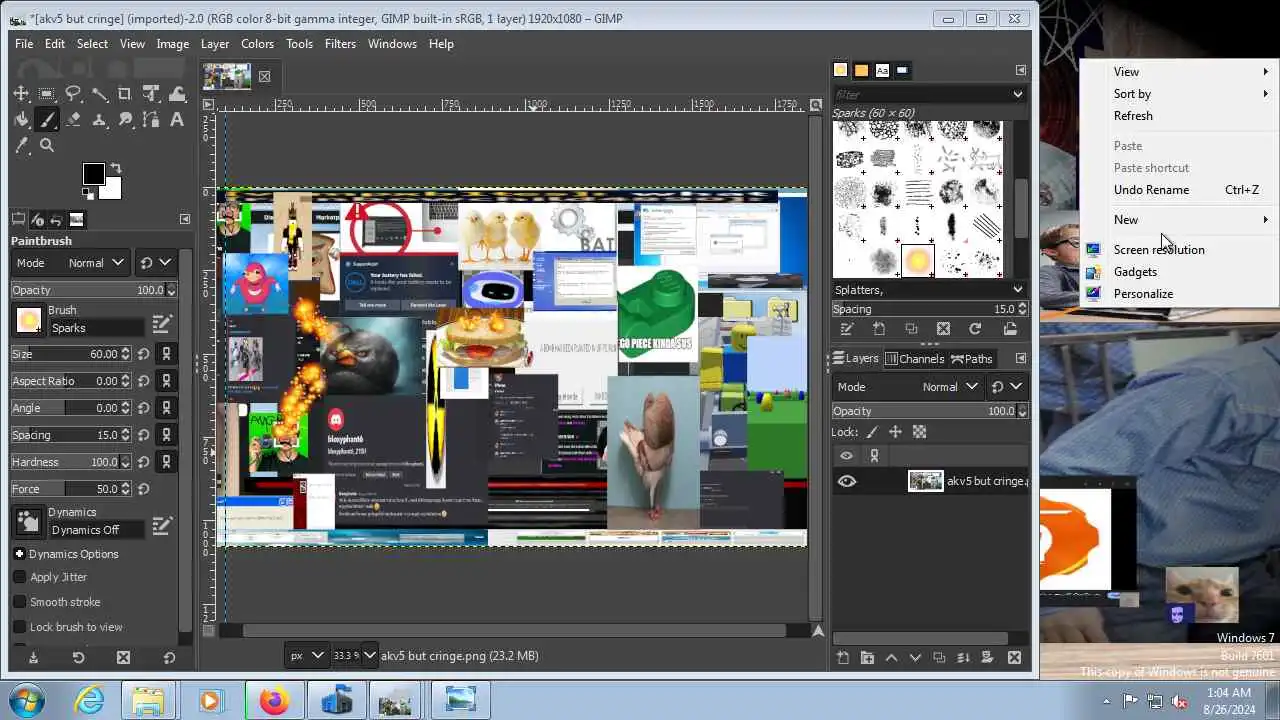Toggle lock pixels brush icon
1280x720 pixels.
(x=872, y=432)
